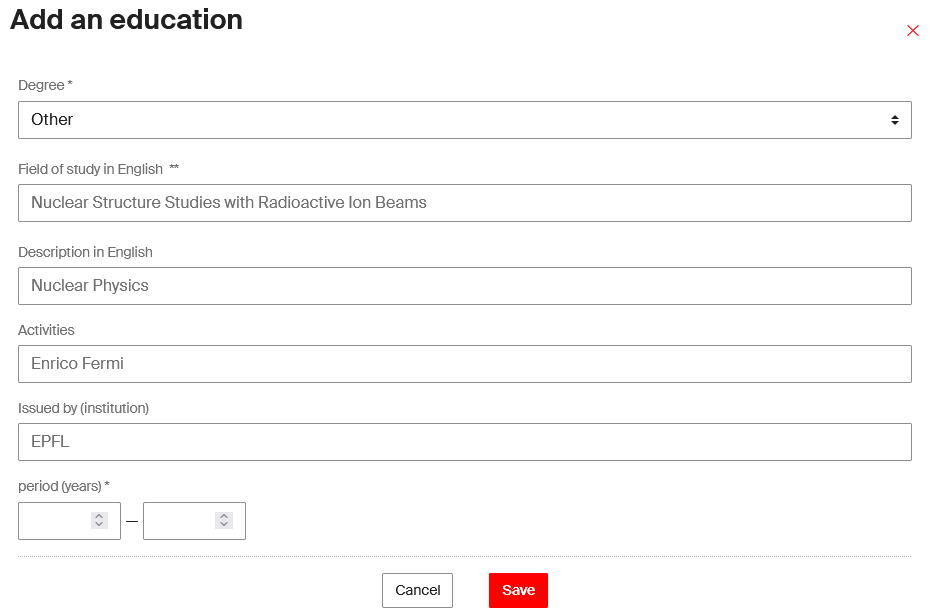Viewport: 934px width, 613px height.
Task: Click the Degree required-field label
Action: pyautogui.click(x=44, y=85)
